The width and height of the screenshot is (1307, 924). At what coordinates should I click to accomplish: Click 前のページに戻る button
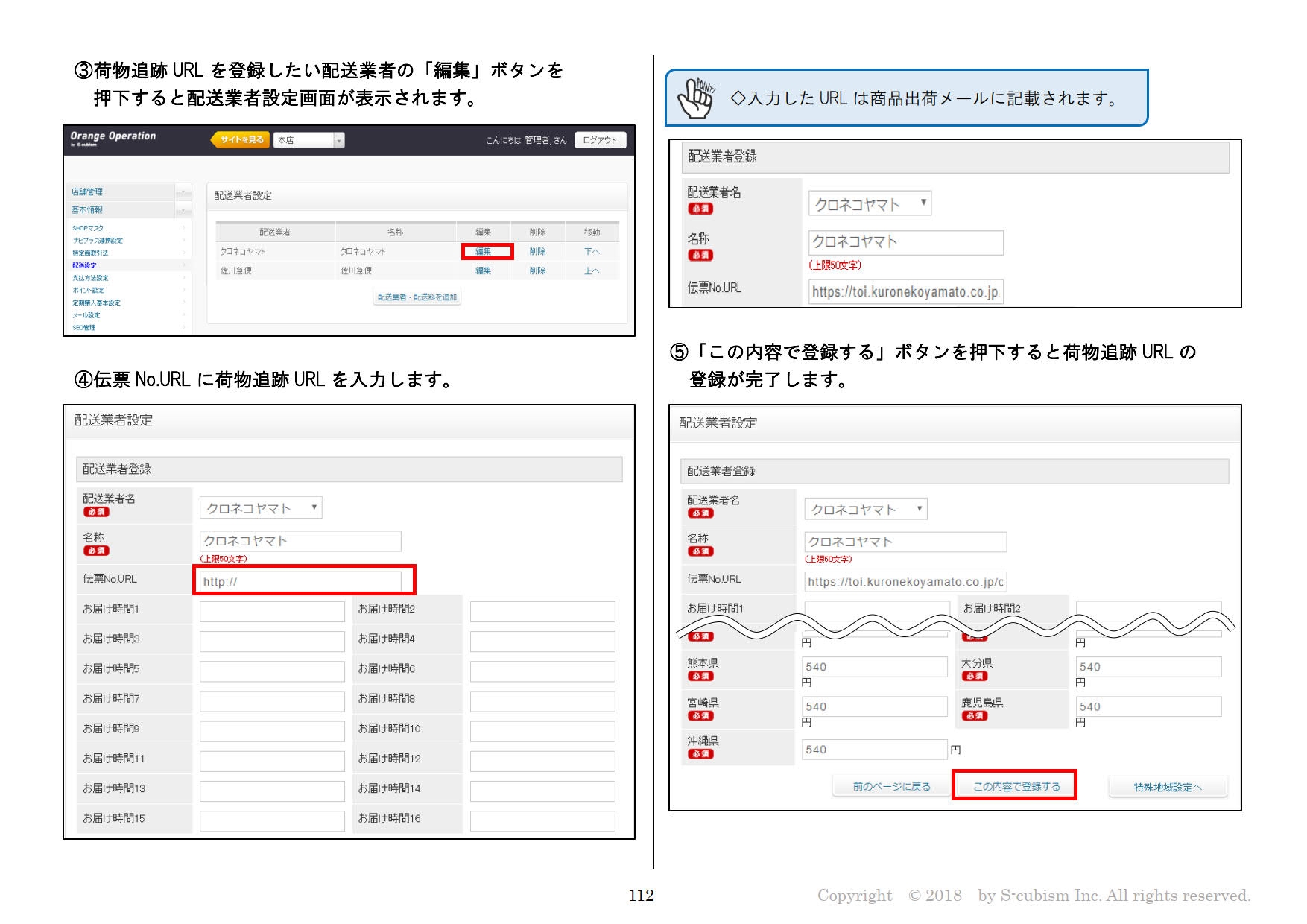click(891, 786)
